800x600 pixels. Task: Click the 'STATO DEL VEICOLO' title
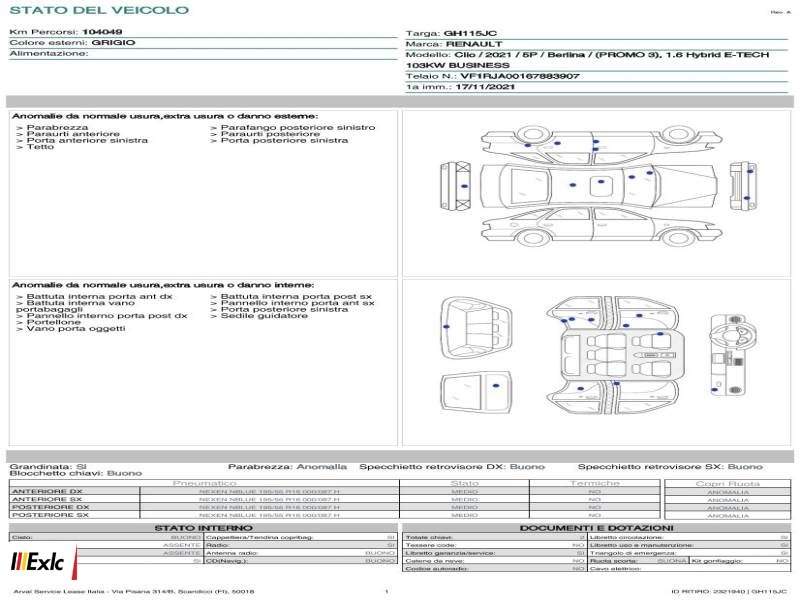[99, 10]
